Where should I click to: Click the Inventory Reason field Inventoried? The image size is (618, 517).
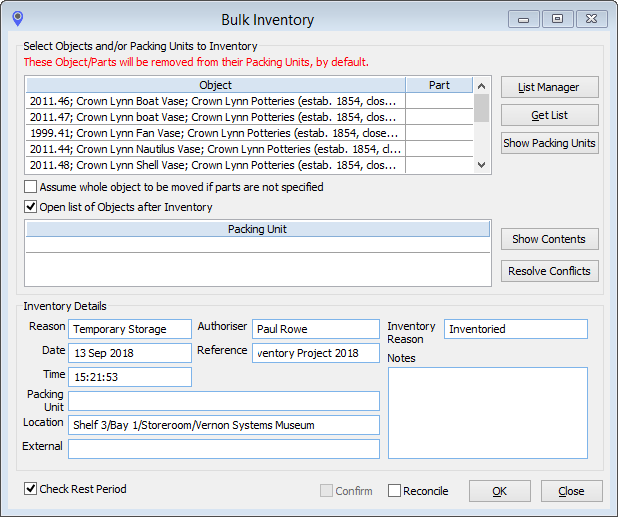pos(516,329)
